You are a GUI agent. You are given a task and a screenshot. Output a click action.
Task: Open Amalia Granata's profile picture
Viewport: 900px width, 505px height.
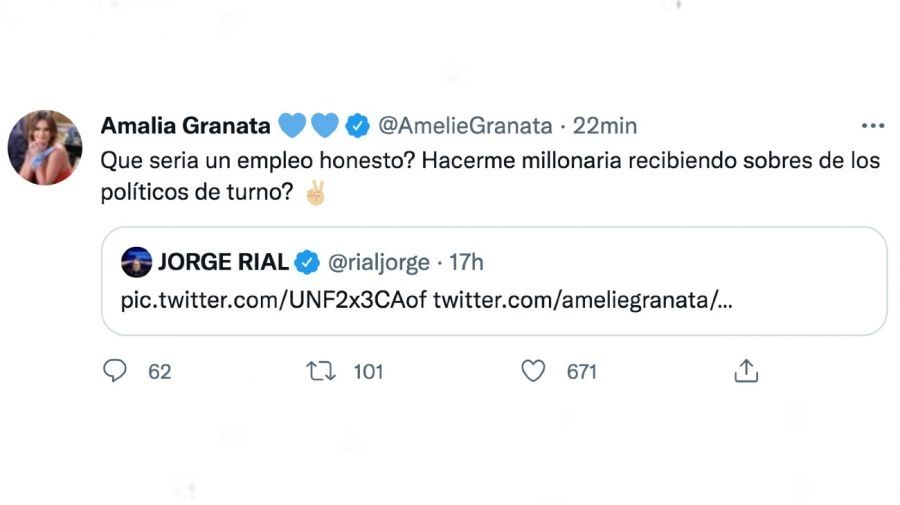(45, 147)
